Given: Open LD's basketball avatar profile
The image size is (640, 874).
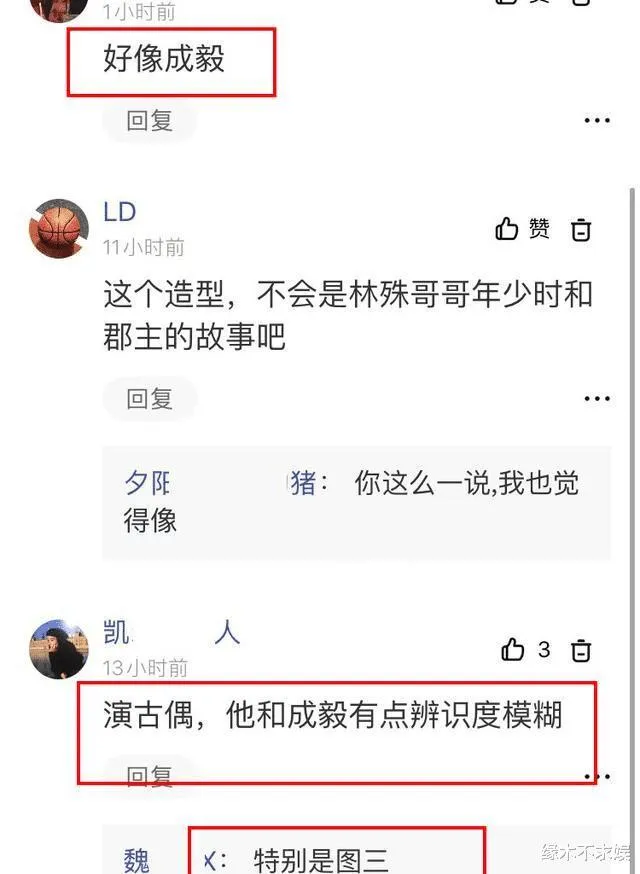Looking at the screenshot, I should 59,229.
